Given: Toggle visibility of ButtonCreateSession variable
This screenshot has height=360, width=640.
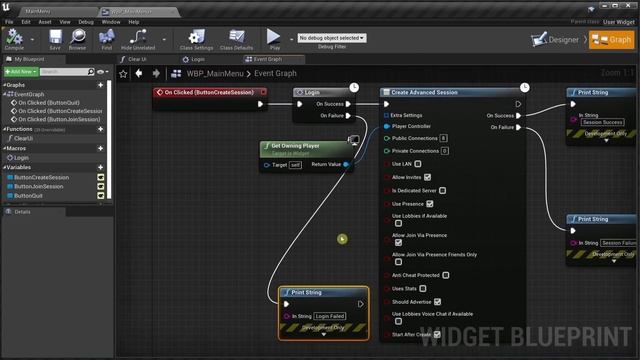Looking at the screenshot, I should pos(100,178).
